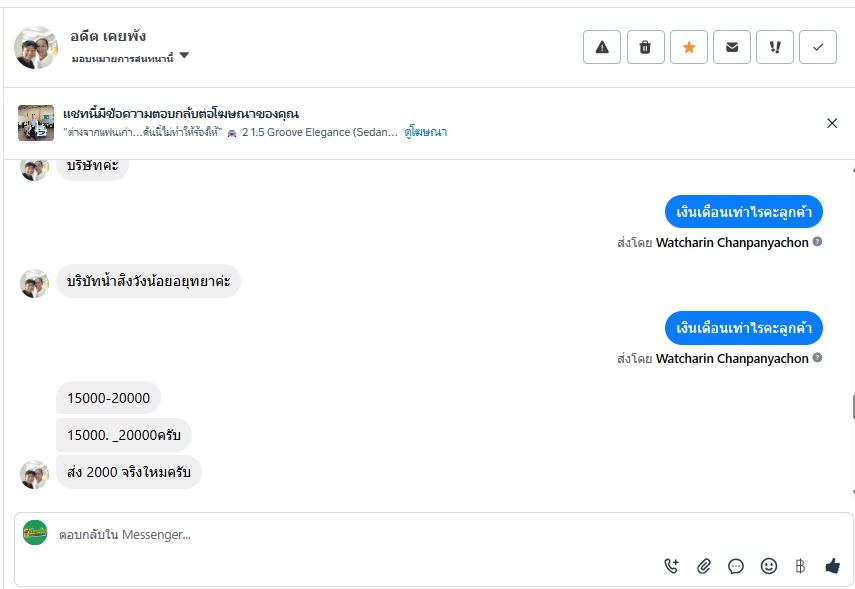This screenshot has height=589, width=855.
Task: Click the blue ad link in banner
Action: pyautogui.click(x=426, y=132)
